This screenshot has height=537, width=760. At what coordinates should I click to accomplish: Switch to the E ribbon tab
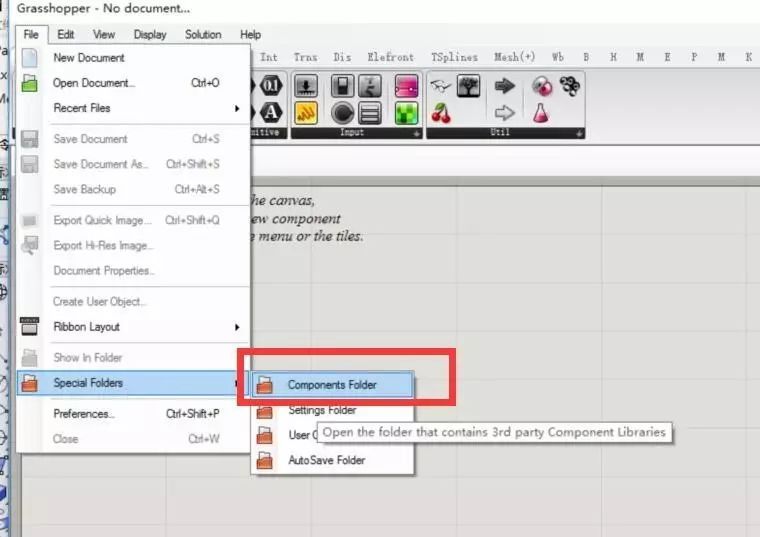tap(667, 57)
